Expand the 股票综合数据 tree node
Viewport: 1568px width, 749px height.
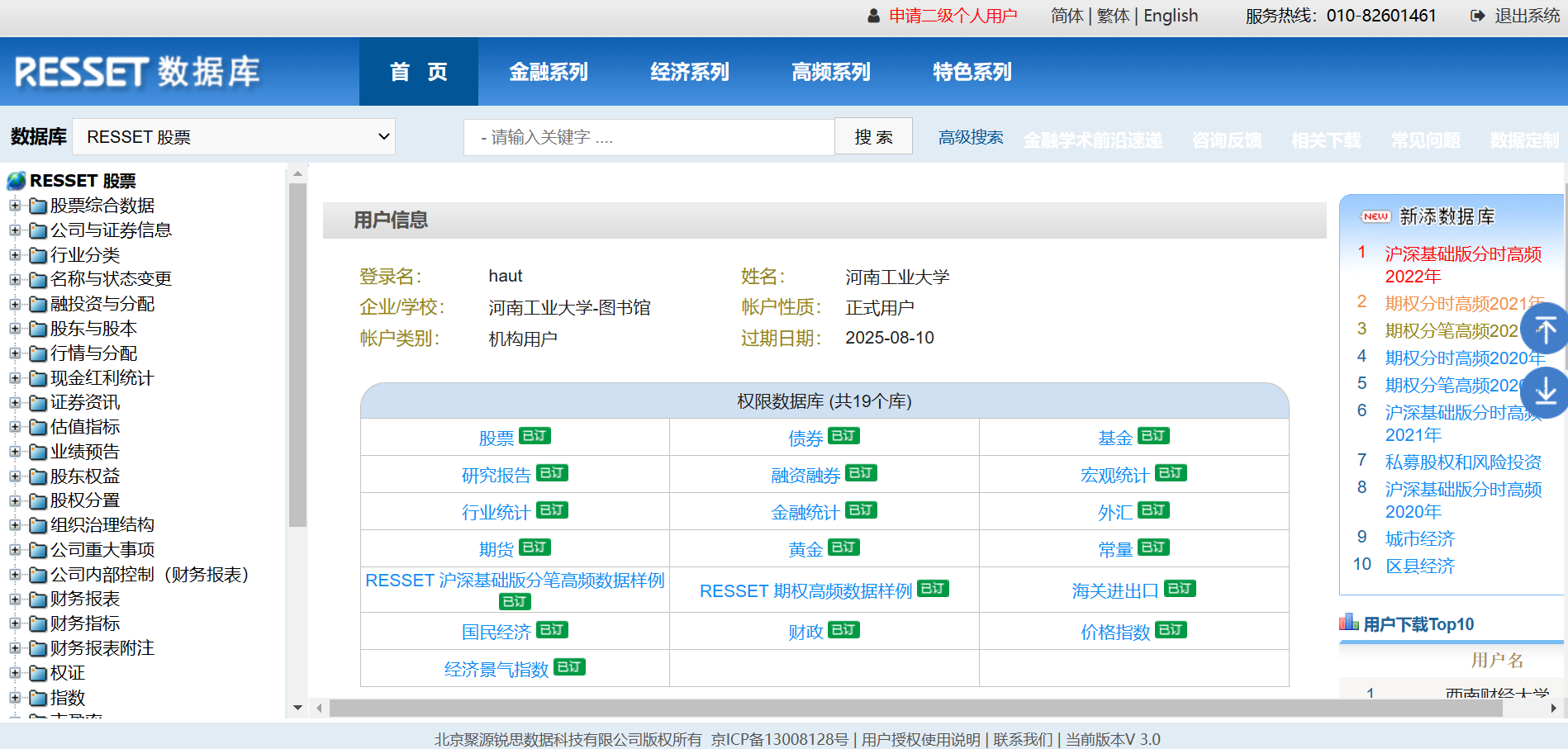pyautogui.click(x=15, y=206)
